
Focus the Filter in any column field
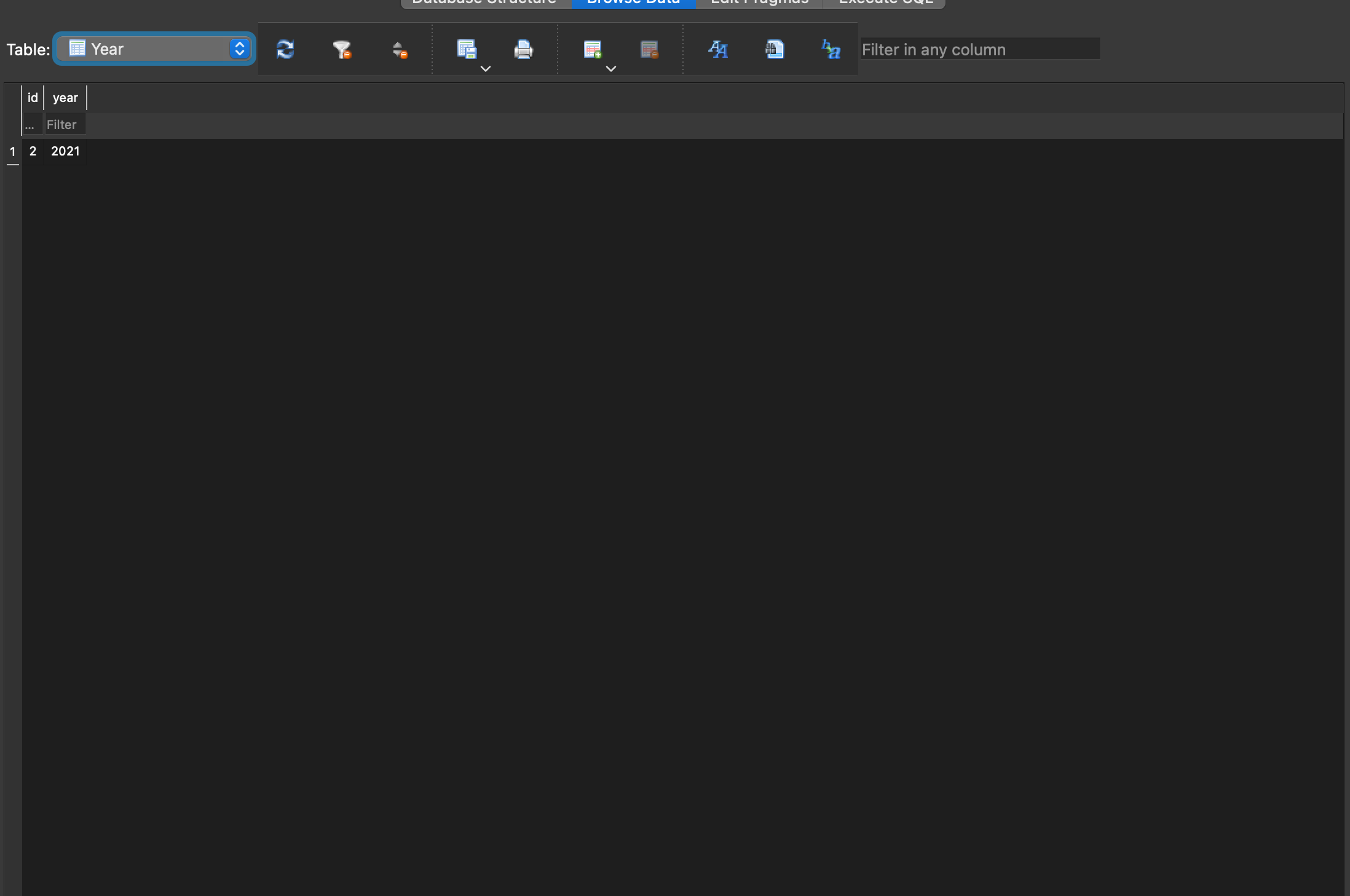(x=979, y=49)
